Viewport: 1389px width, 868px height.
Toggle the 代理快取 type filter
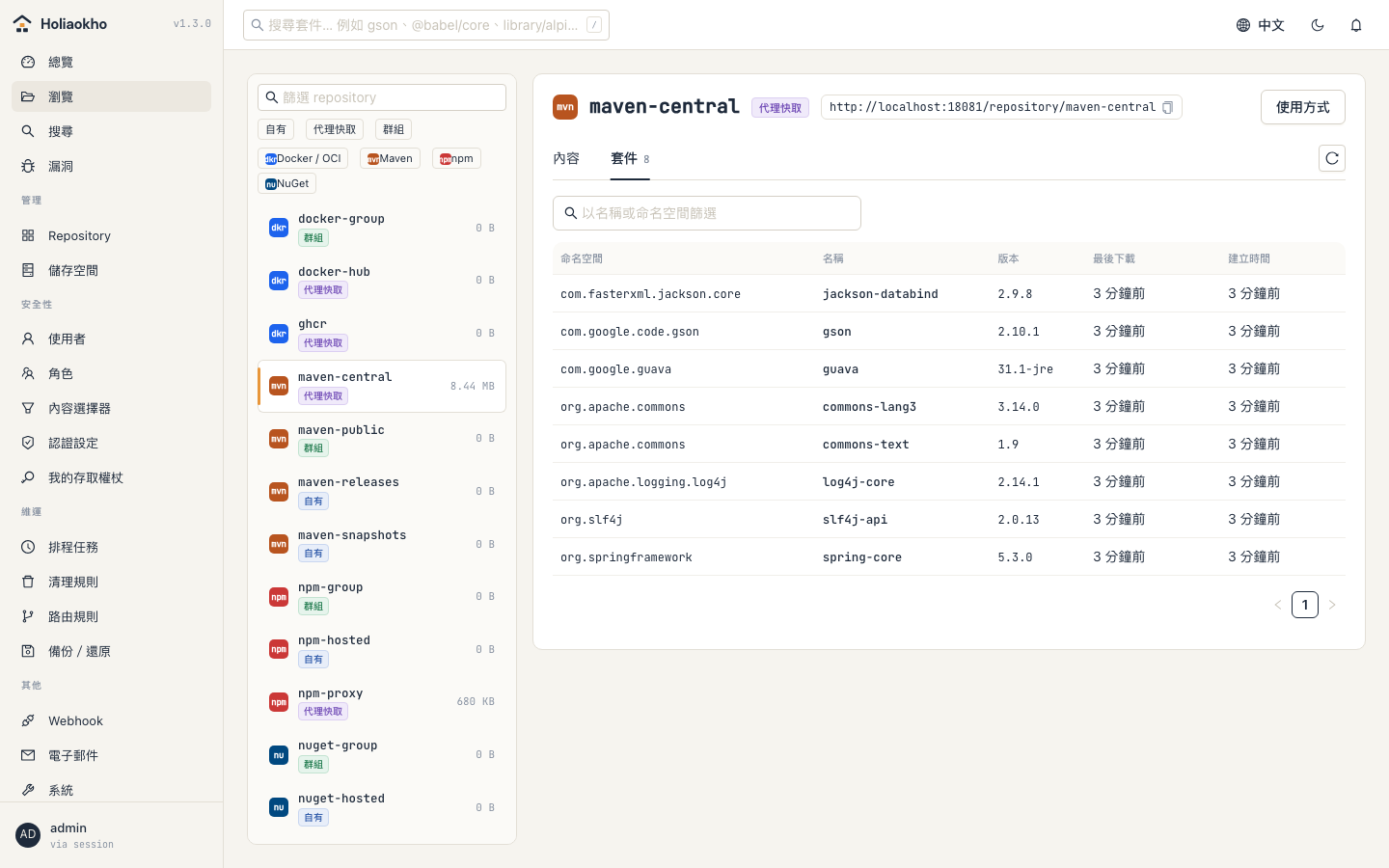tap(335, 129)
